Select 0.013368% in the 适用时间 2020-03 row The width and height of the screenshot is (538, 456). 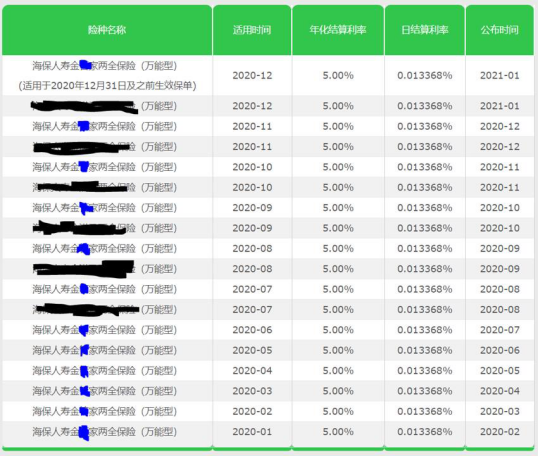tap(425, 391)
